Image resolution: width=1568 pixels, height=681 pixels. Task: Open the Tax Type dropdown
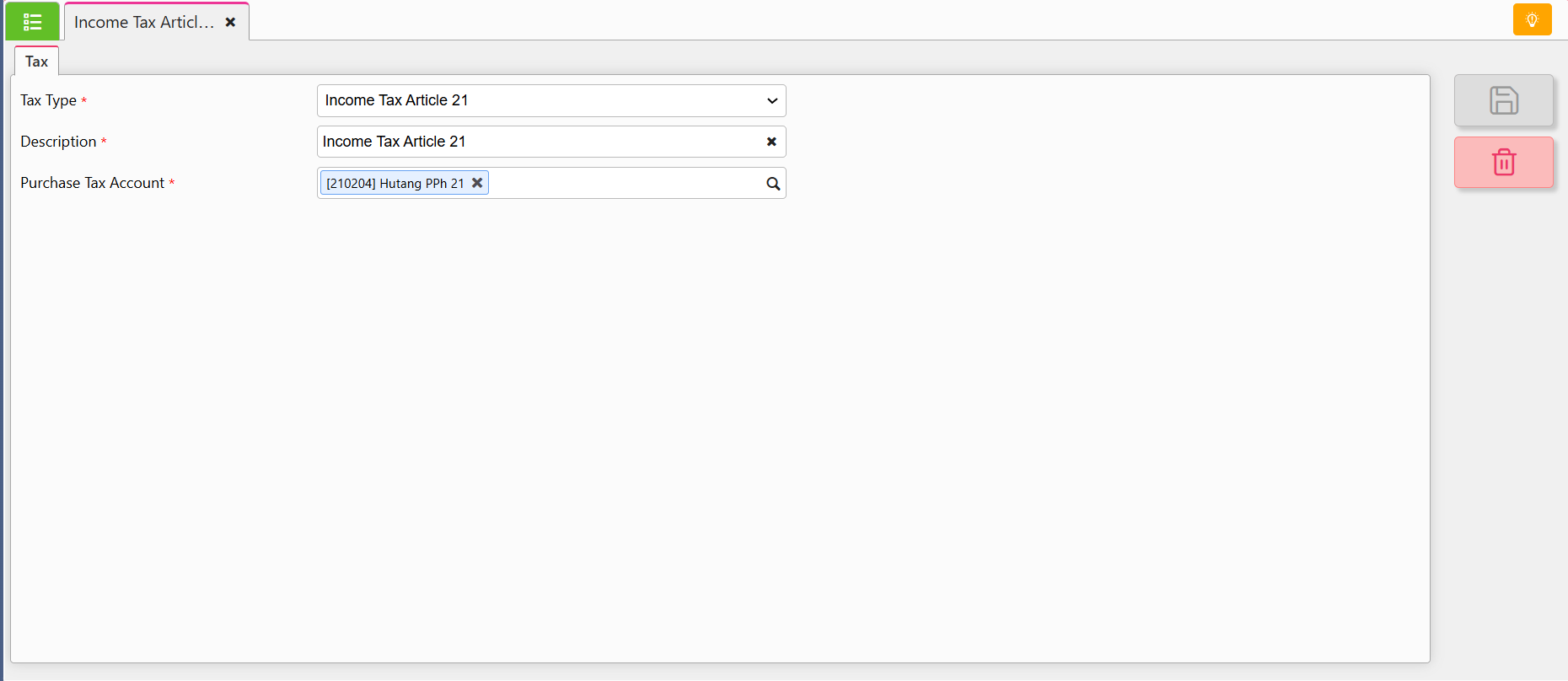[551, 100]
